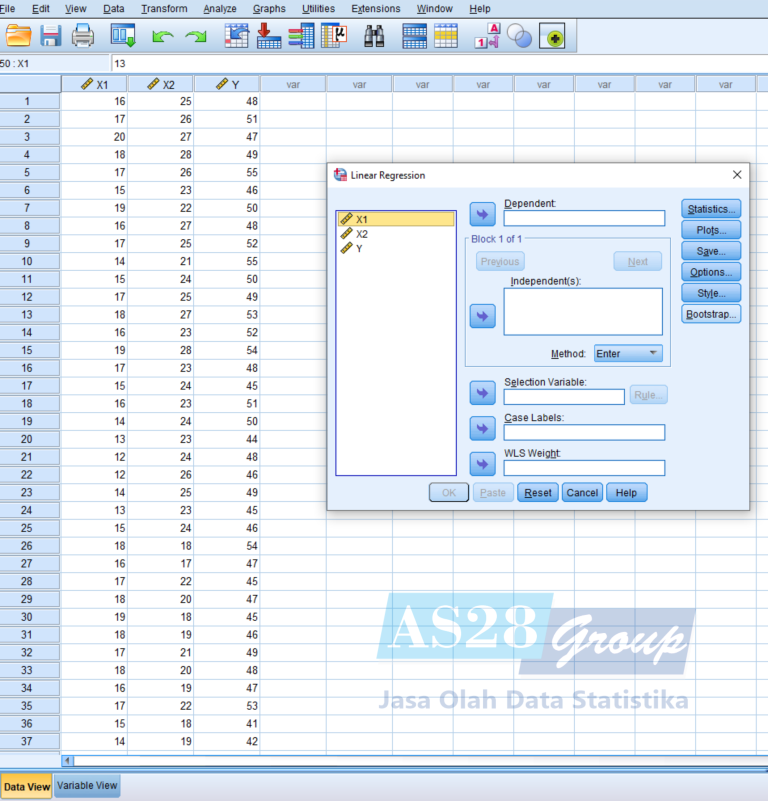Select variable X2 in the variable list
The height and width of the screenshot is (801, 768).
(362, 234)
